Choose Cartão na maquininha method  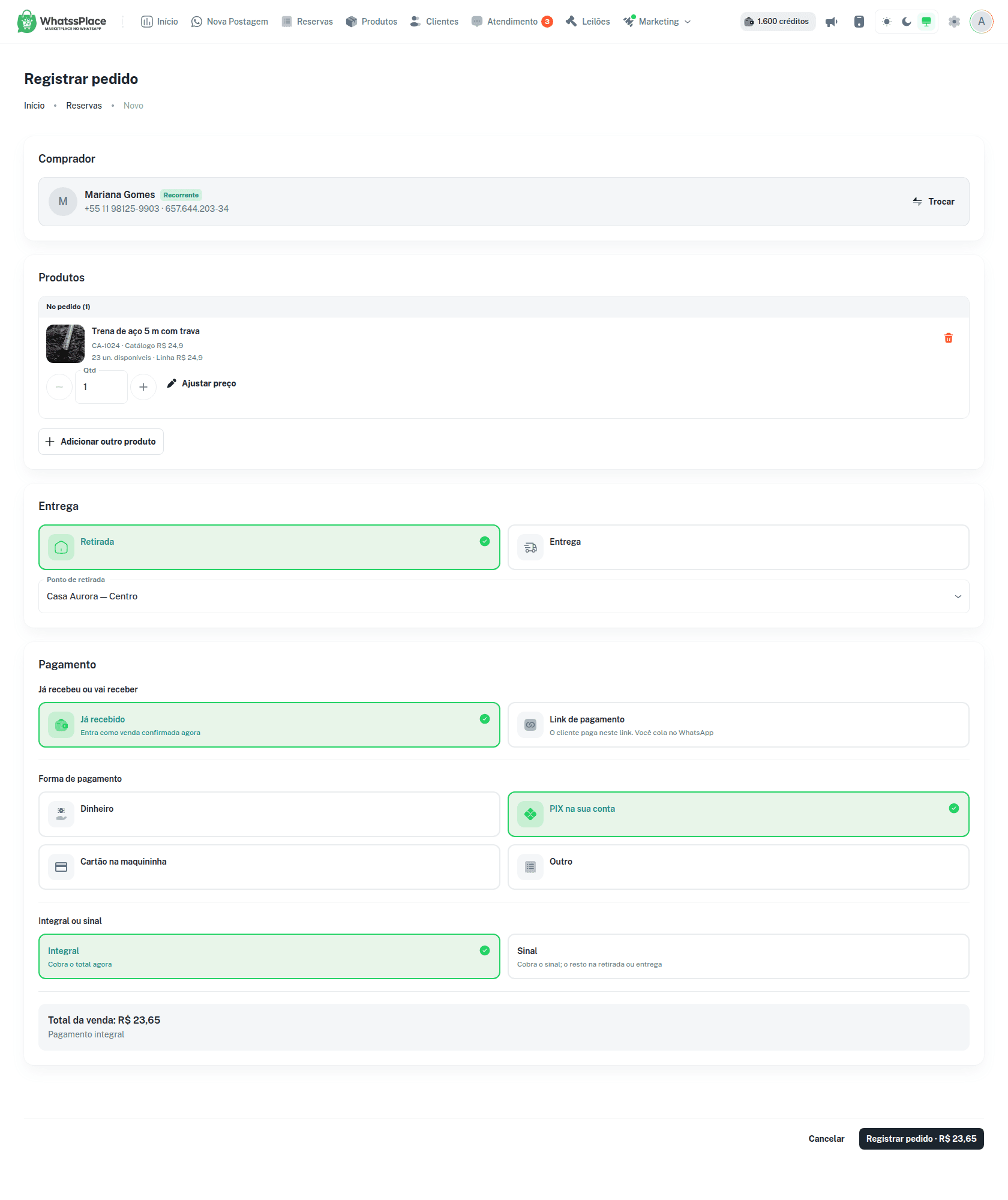[269, 867]
